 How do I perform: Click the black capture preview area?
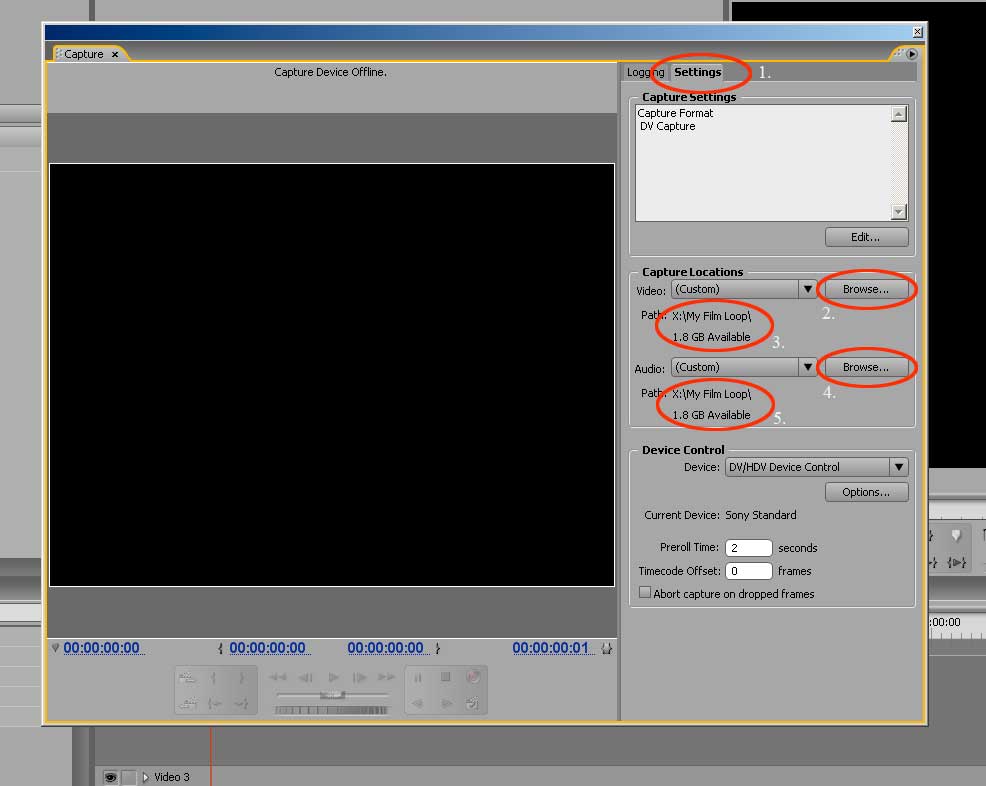332,375
